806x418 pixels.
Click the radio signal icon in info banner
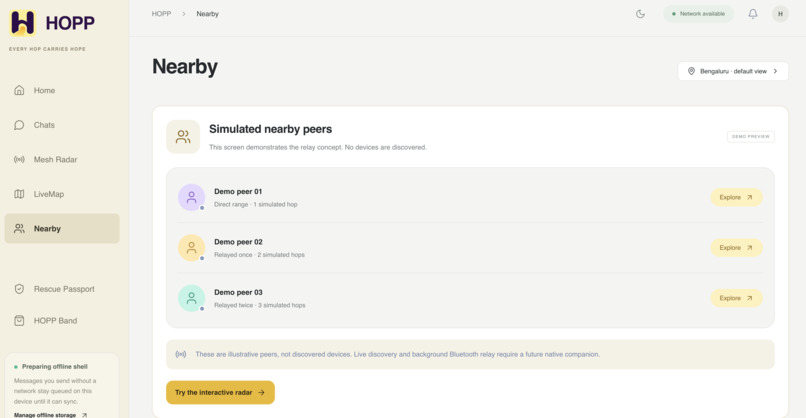[181, 354]
